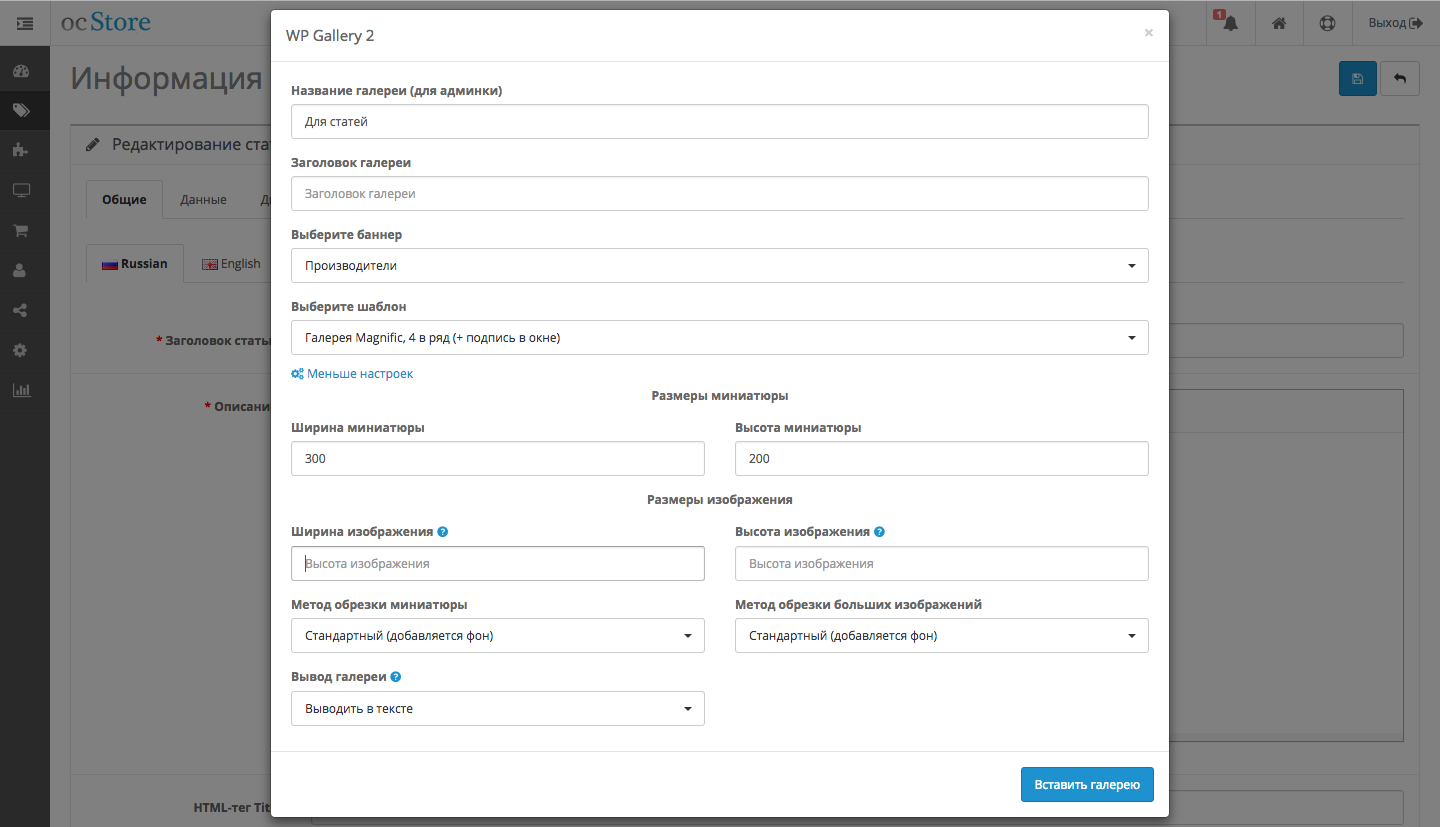Screen dimensions: 1440x827
Task: Click the bar chart reports icon
Action: pyautogui.click(x=21, y=390)
